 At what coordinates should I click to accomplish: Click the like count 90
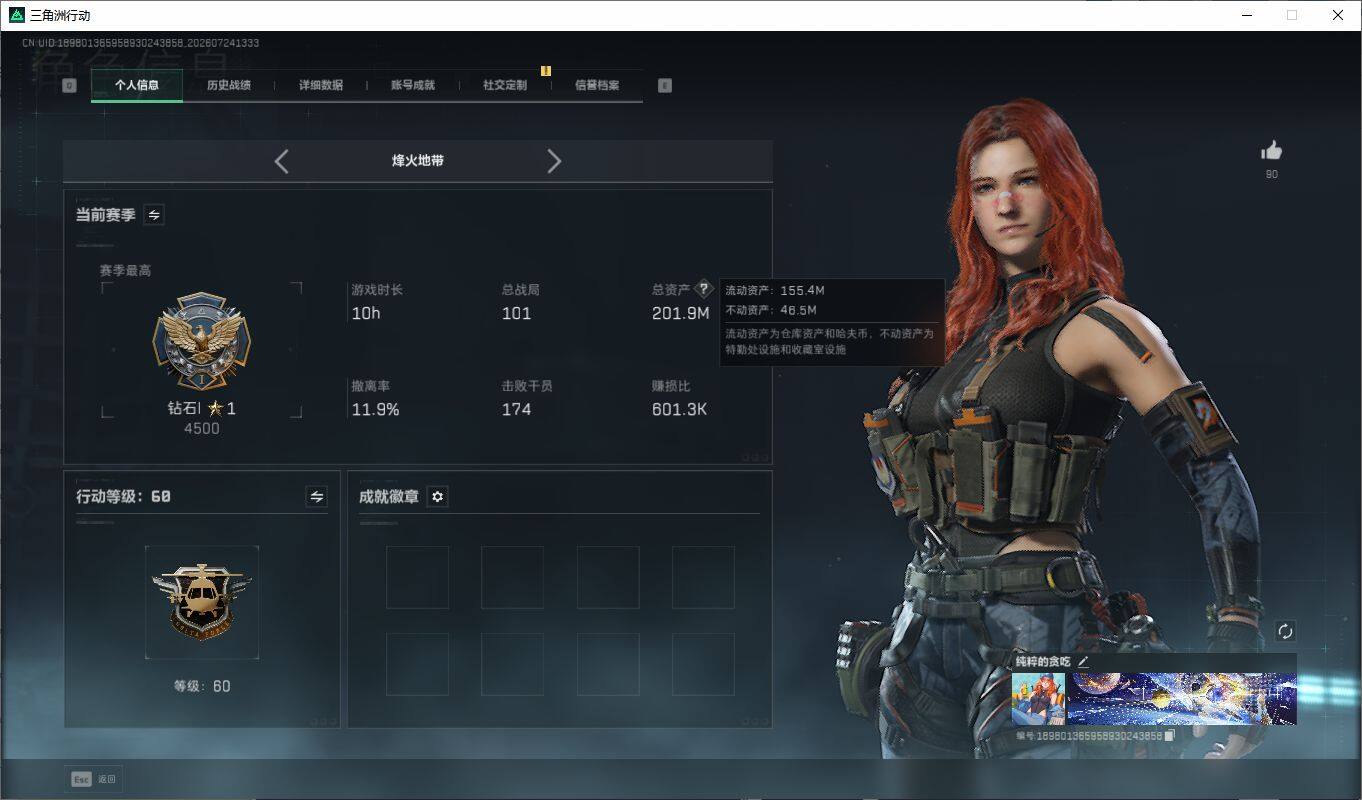pos(1271,174)
